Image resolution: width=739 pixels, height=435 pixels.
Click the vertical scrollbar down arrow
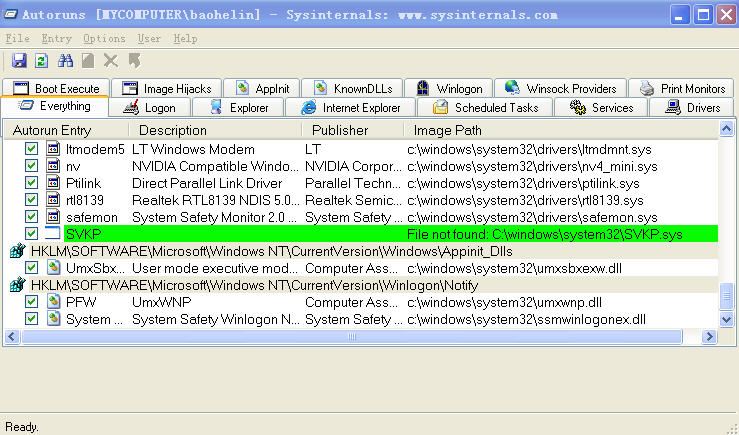coord(726,320)
